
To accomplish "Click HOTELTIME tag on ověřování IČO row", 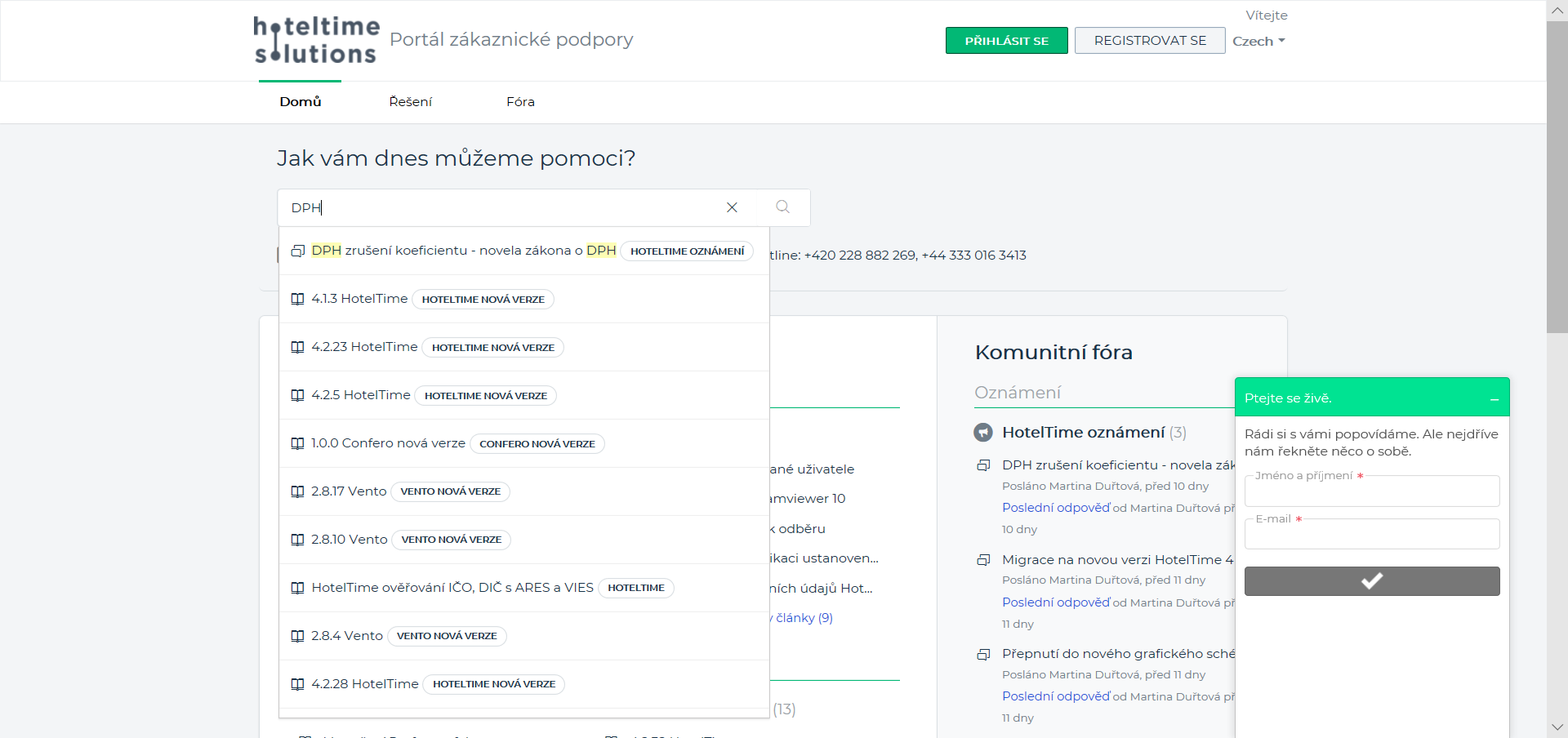I will [x=636, y=588].
